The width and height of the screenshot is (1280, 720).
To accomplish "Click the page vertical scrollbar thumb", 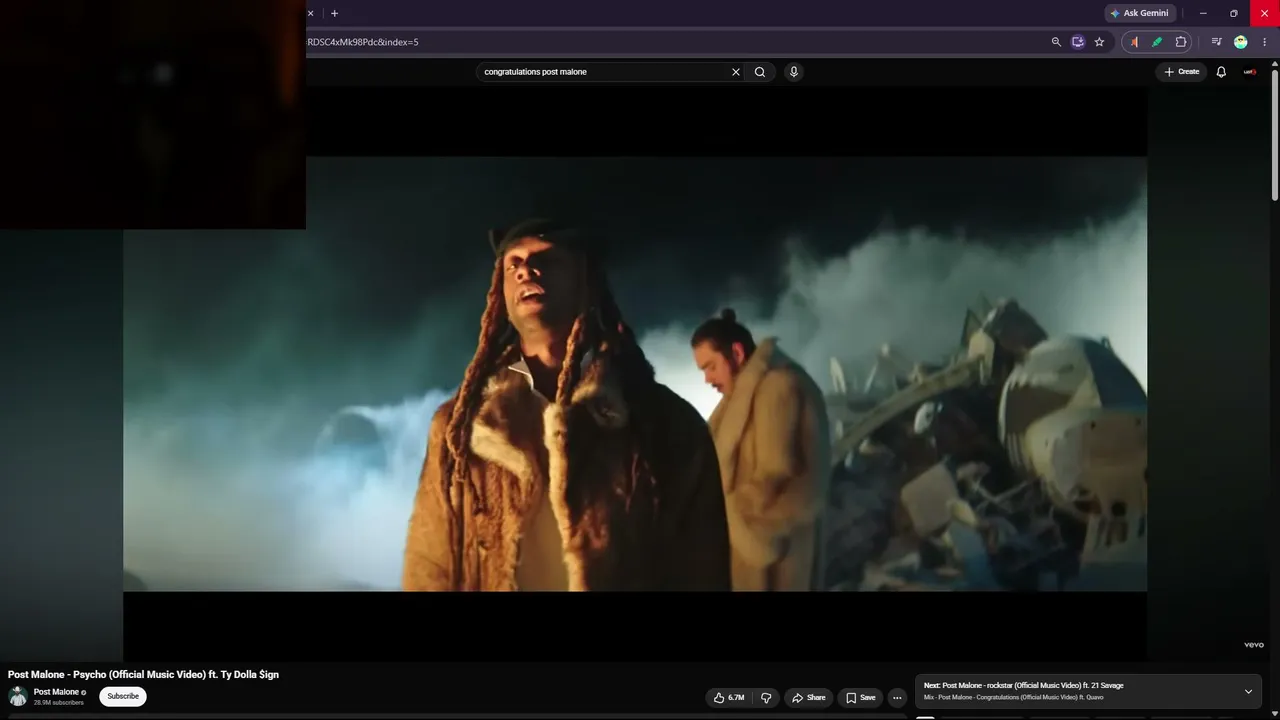I will pyautogui.click(x=1275, y=134).
